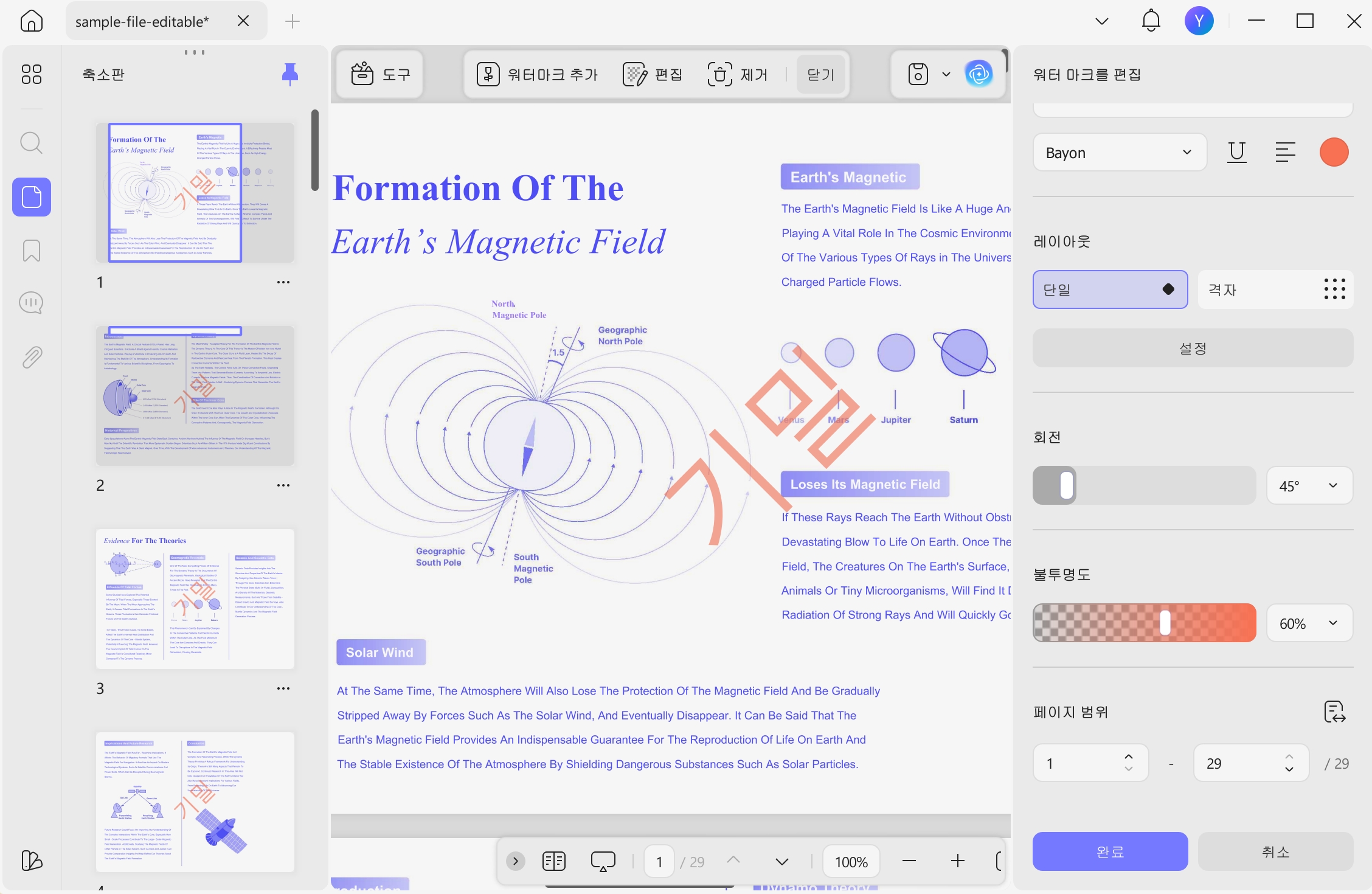Increase the start page stepper
Screen dimensions: 1372x894
pyautogui.click(x=1129, y=757)
